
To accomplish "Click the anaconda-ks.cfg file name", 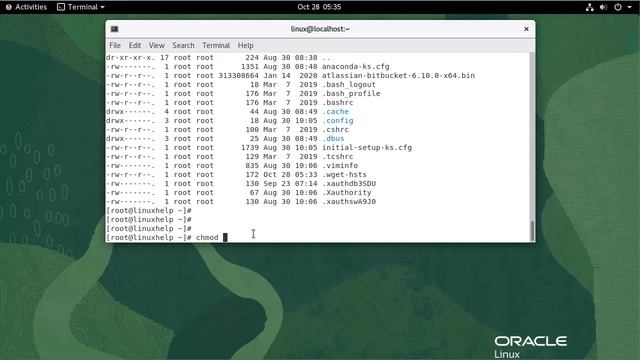I will pos(356,67).
